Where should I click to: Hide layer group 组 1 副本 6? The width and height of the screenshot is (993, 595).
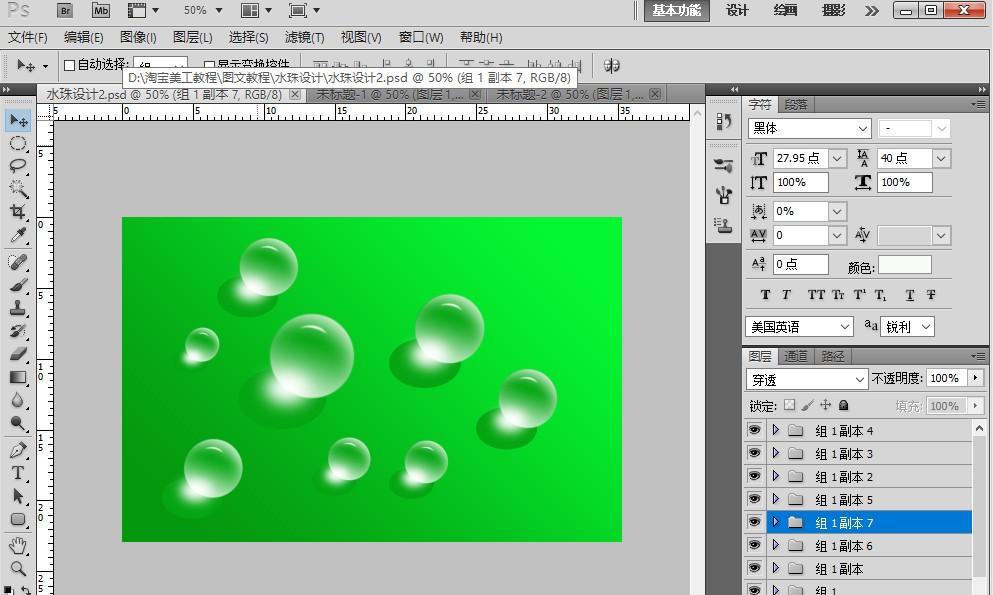click(x=754, y=545)
